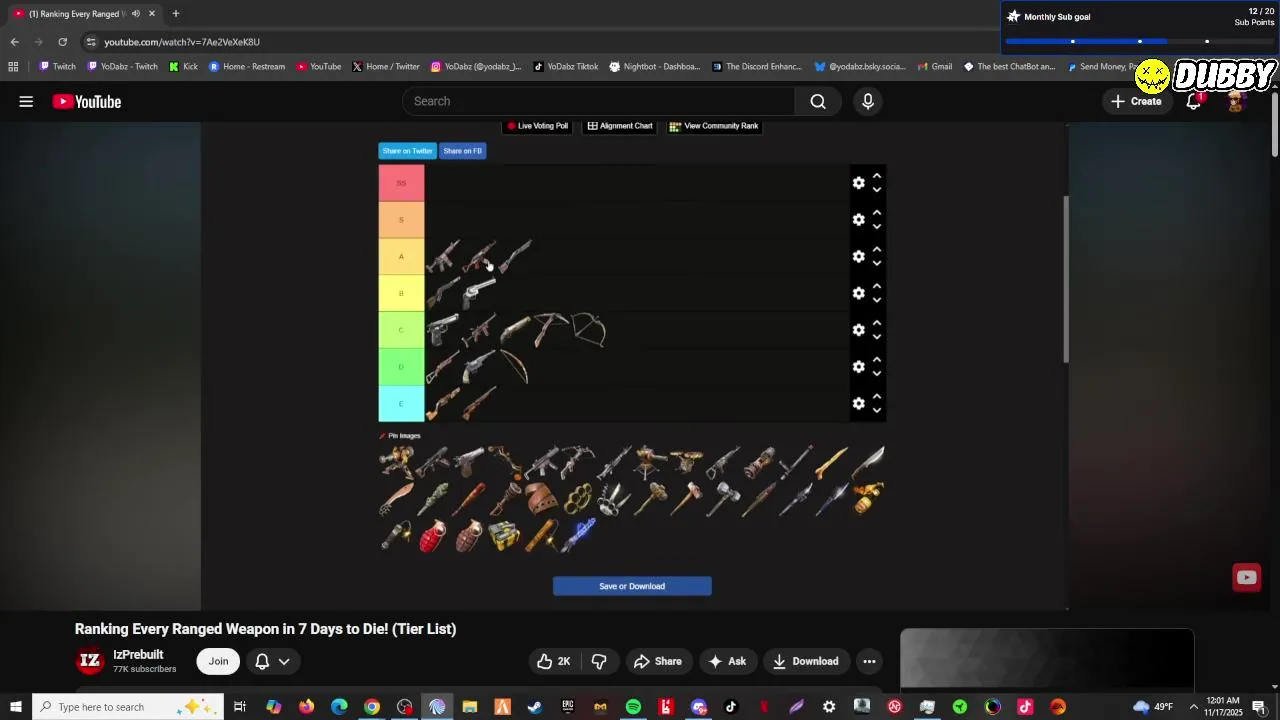Launch Google Chrome from taskbar
The image size is (1280, 720).
pos(372,707)
